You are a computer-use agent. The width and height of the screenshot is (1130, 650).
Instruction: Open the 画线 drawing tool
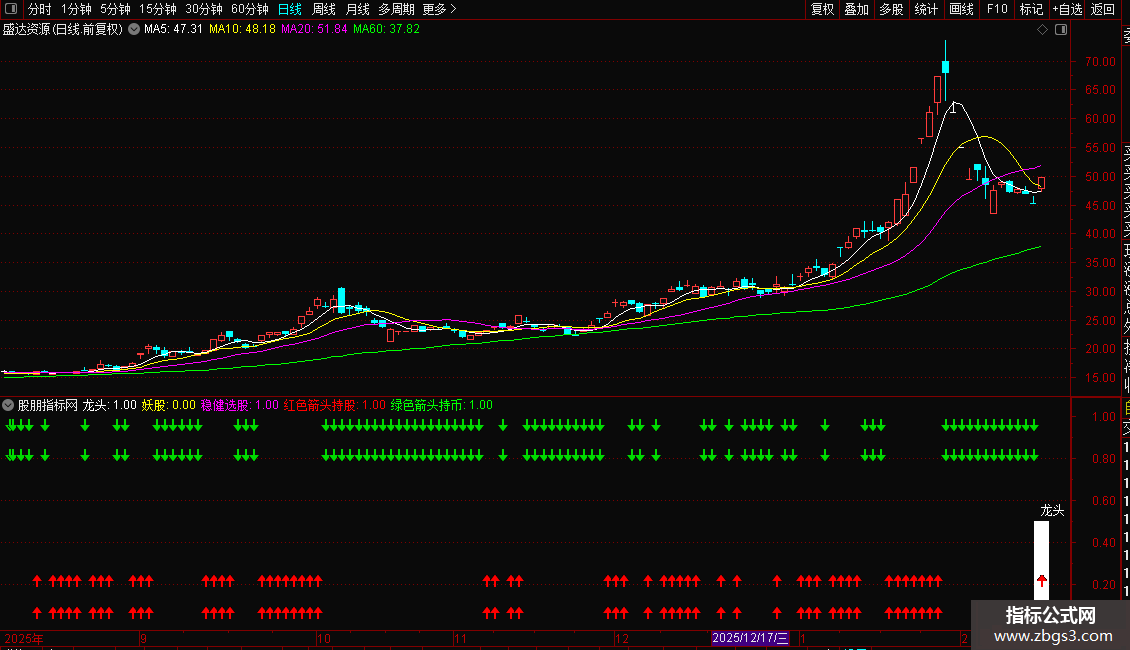click(x=961, y=9)
